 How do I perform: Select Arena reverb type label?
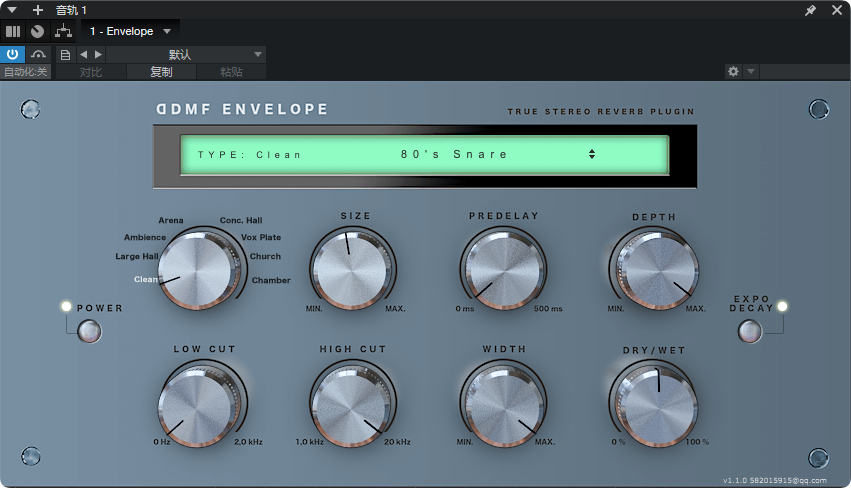pyautogui.click(x=170, y=220)
